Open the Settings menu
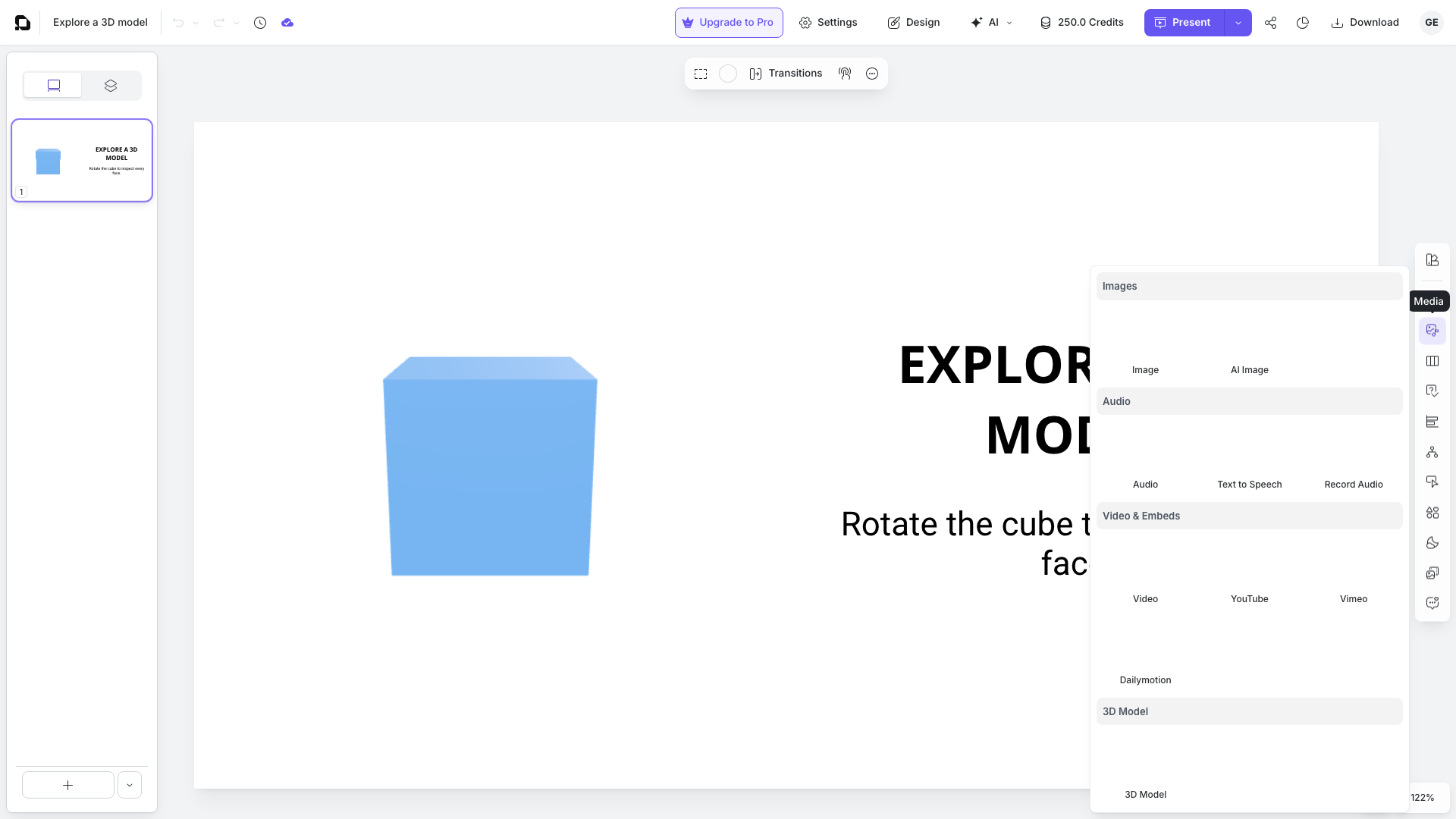 [x=828, y=23]
